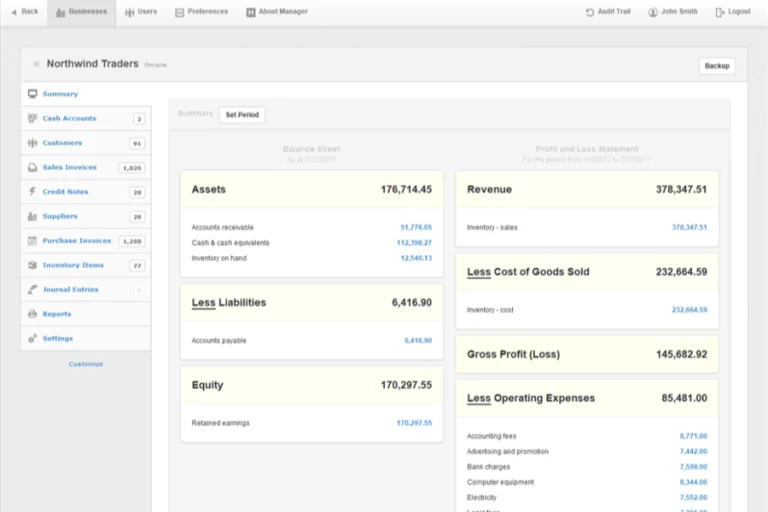Click the Summary monitor icon in sidebar

32,94
